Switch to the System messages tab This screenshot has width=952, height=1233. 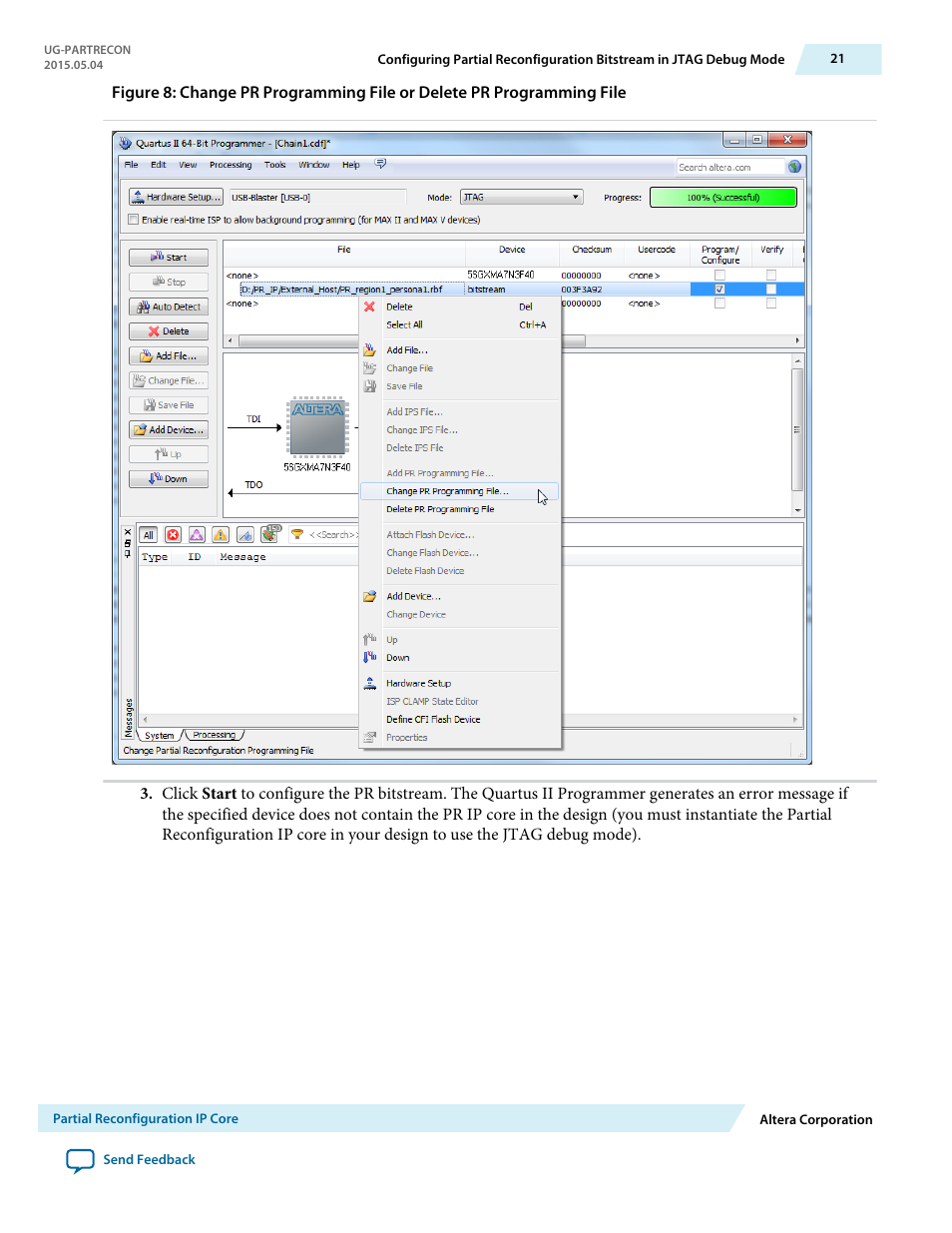[160, 736]
